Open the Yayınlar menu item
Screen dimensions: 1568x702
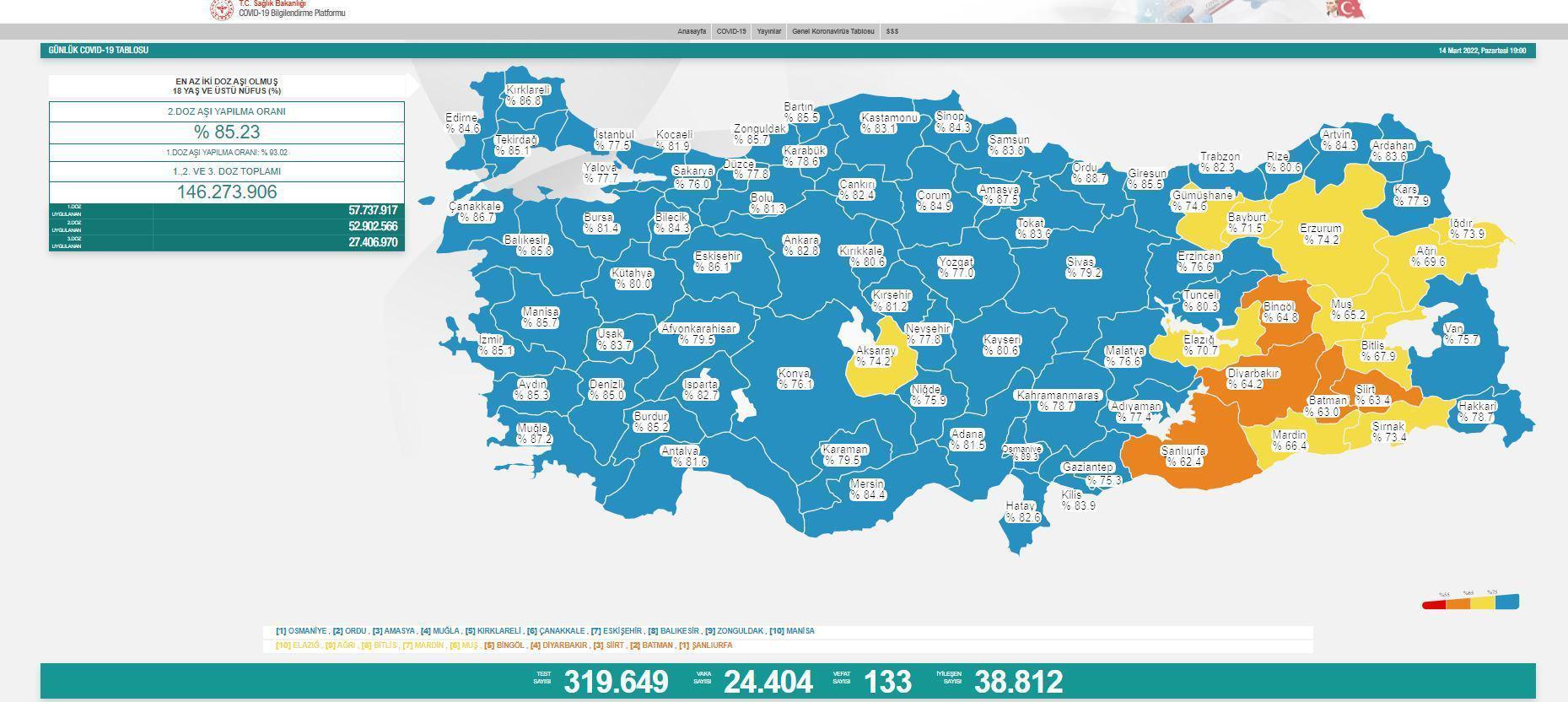point(768,31)
